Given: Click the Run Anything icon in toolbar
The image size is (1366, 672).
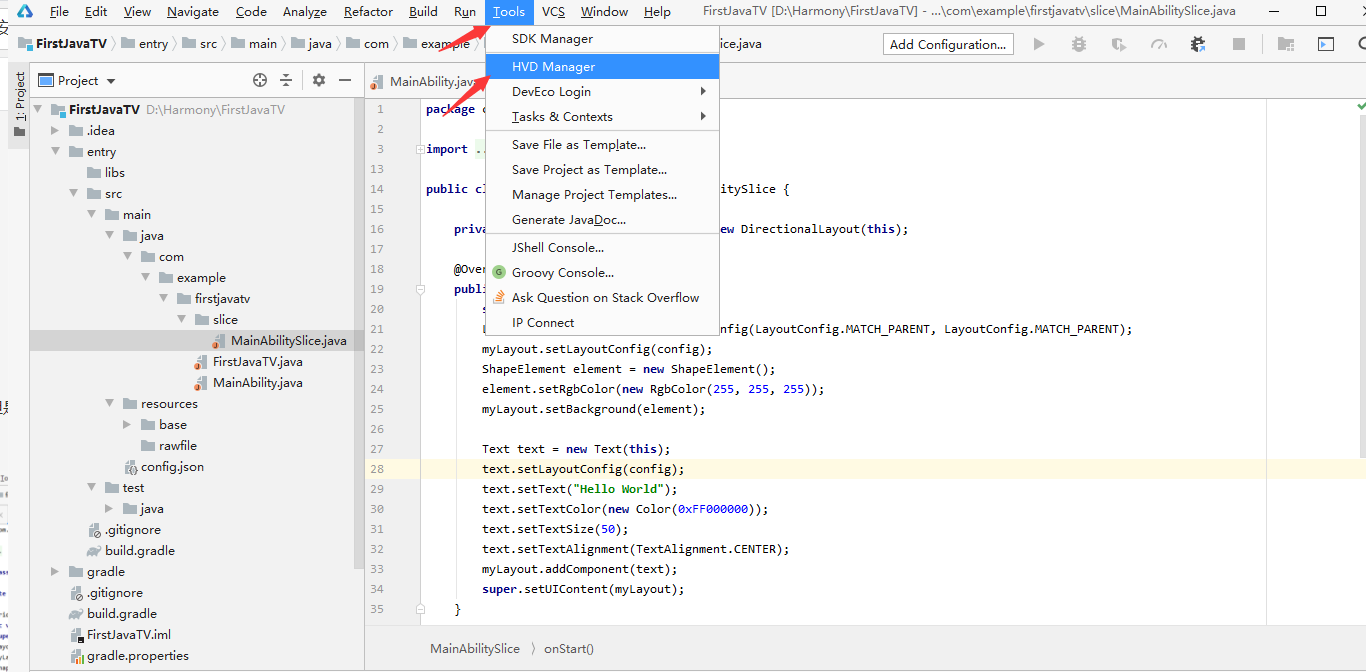Looking at the screenshot, I should 1326,44.
